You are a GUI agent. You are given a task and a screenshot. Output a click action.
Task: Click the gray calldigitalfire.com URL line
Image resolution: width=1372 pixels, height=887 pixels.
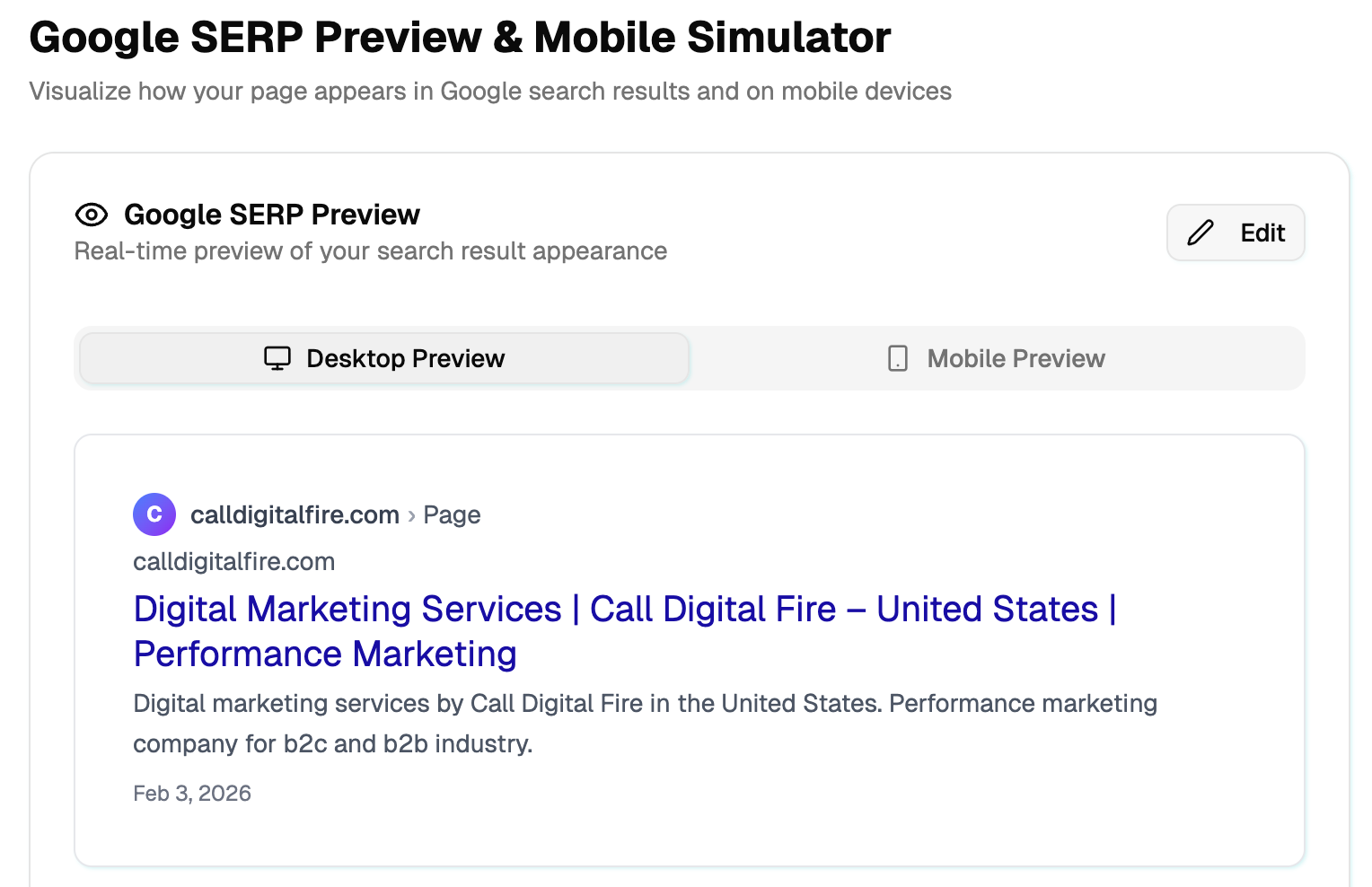coord(234,562)
